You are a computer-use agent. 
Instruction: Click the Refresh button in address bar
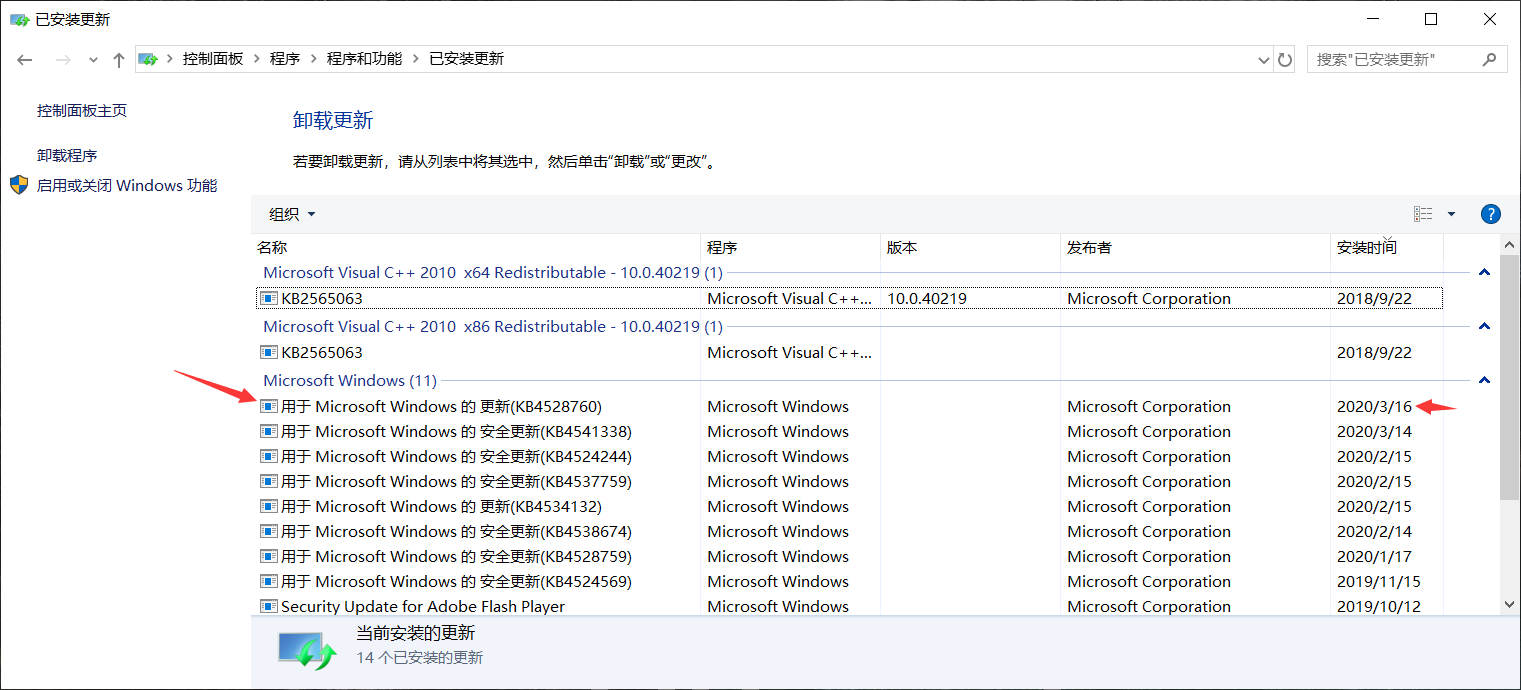pos(1285,60)
